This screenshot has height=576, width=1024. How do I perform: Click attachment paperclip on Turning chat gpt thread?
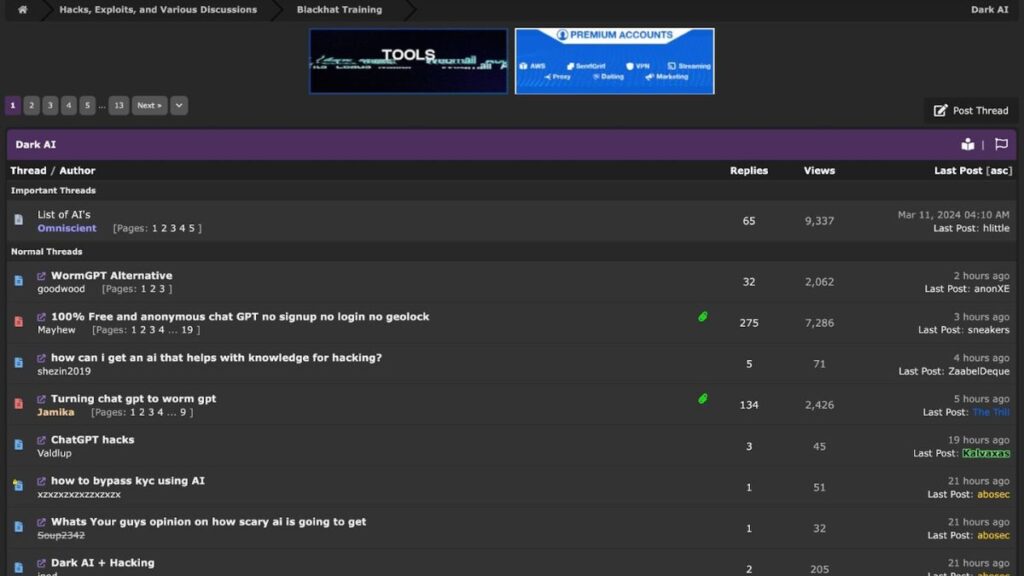[703, 398]
